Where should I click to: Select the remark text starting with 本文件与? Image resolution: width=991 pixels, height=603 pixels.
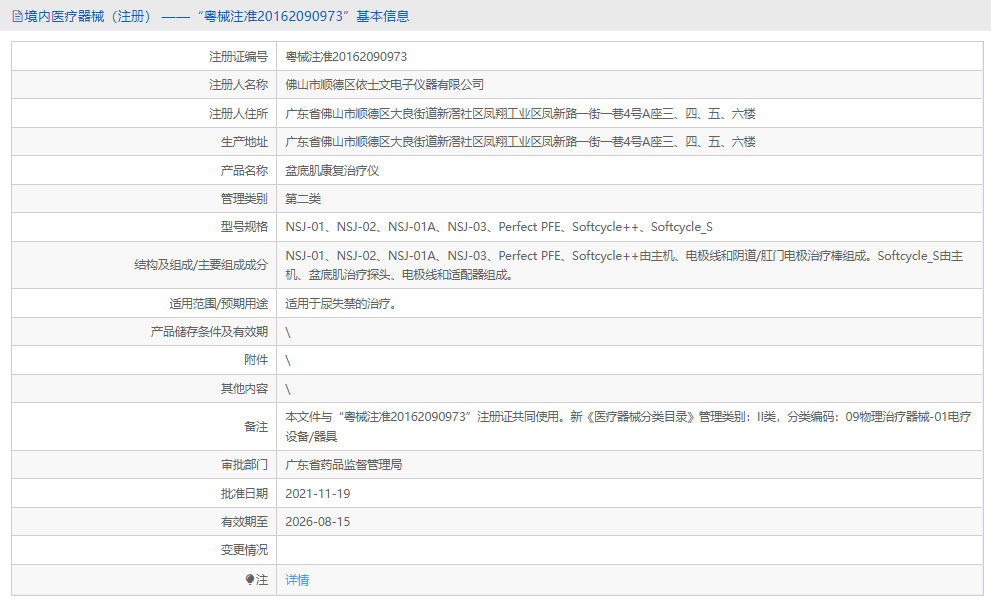[x=628, y=427]
